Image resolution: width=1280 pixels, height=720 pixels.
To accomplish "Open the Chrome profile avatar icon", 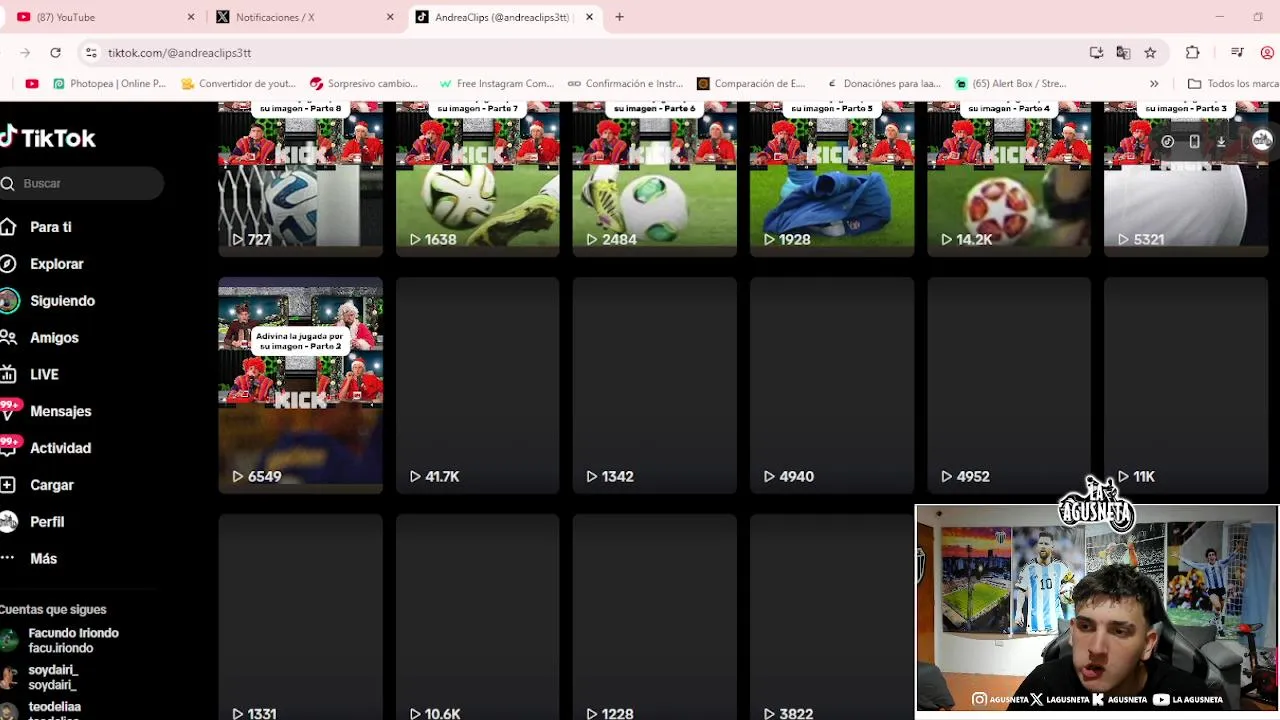I will [x=1267, y=52].
